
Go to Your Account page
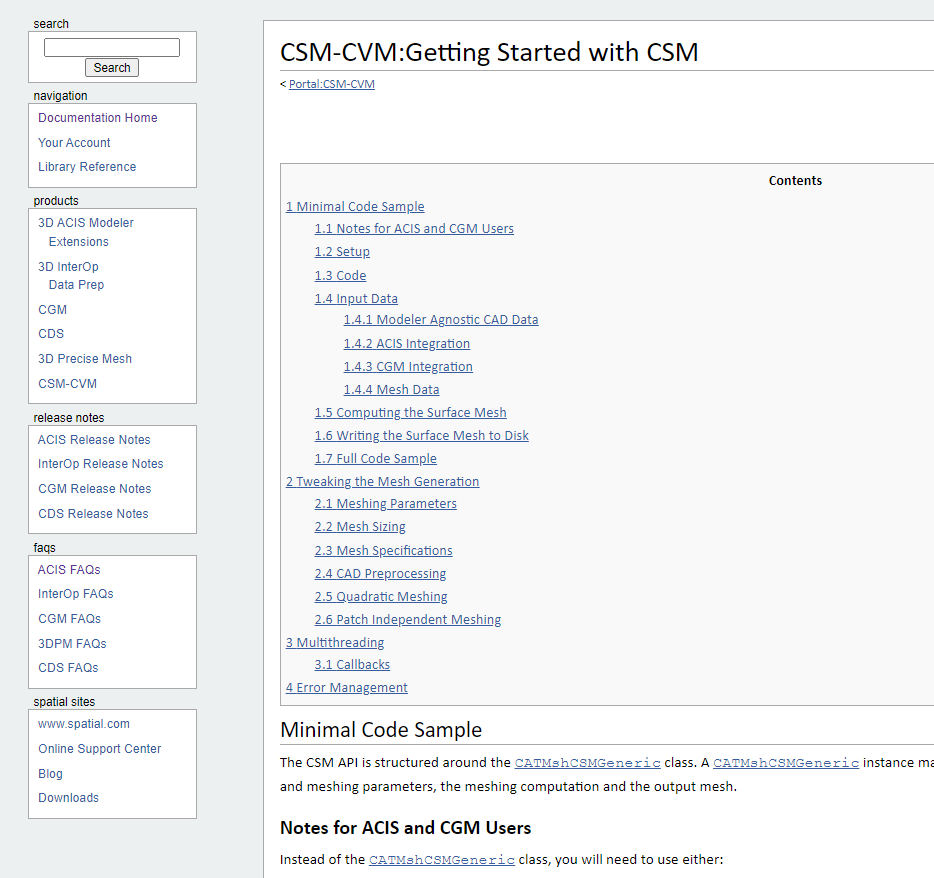point(74,143)
